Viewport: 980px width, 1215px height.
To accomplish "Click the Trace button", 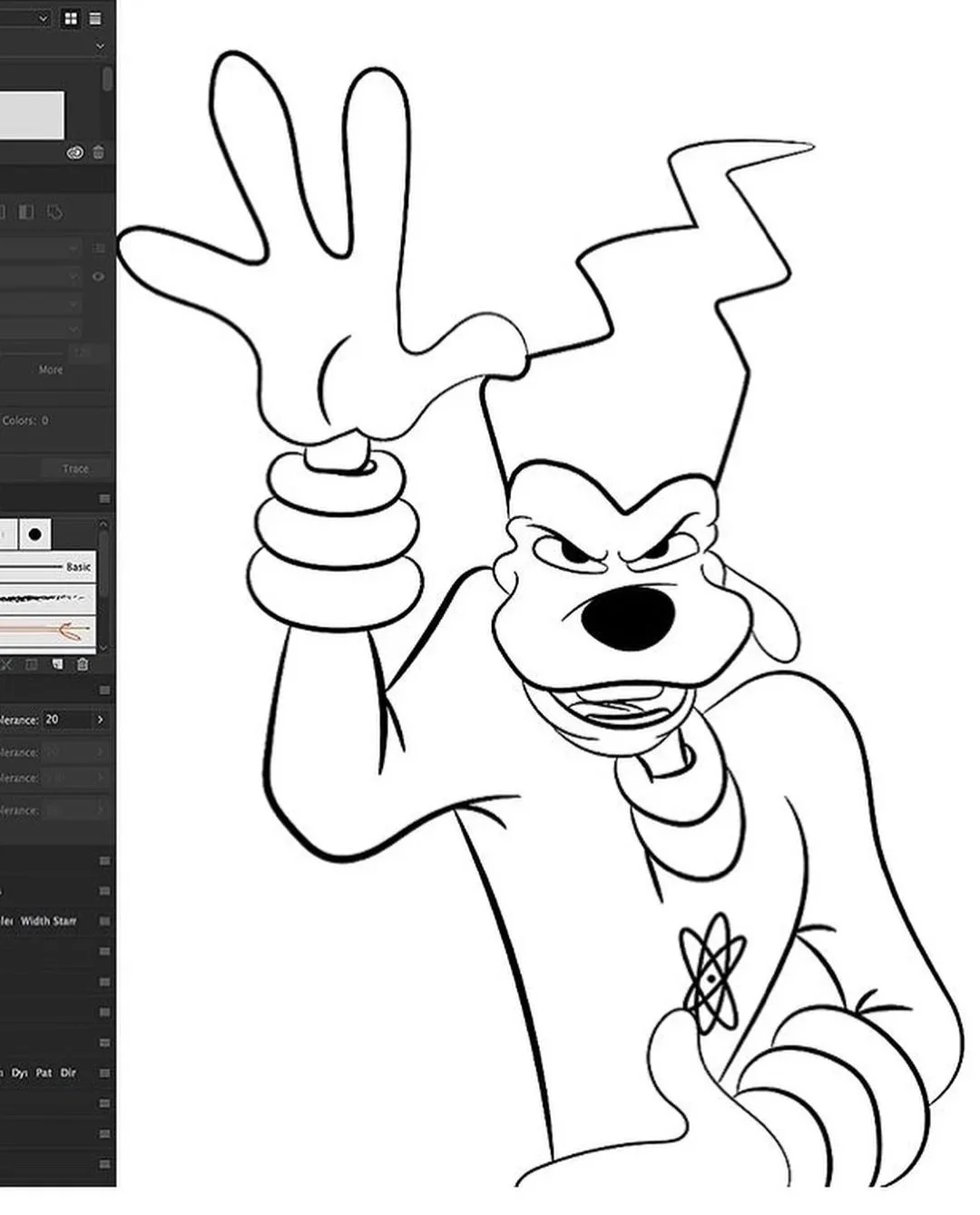I will (x=75, y=469).
